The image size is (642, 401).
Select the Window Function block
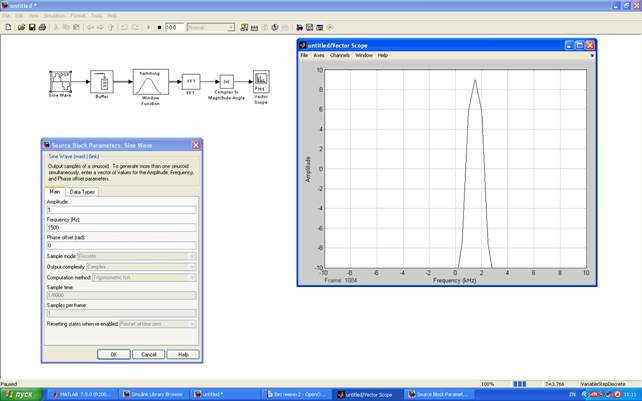click(151, 82)
